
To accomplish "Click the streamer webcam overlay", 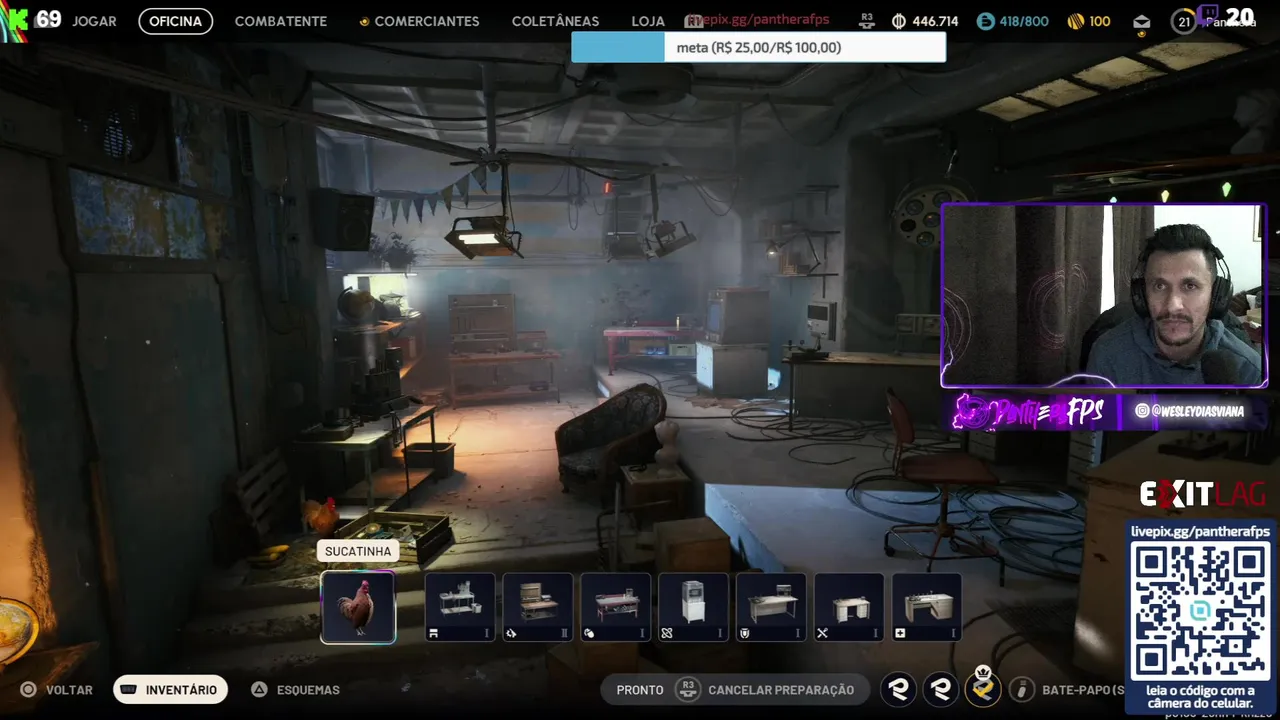I will click(x=1104, y=296).
